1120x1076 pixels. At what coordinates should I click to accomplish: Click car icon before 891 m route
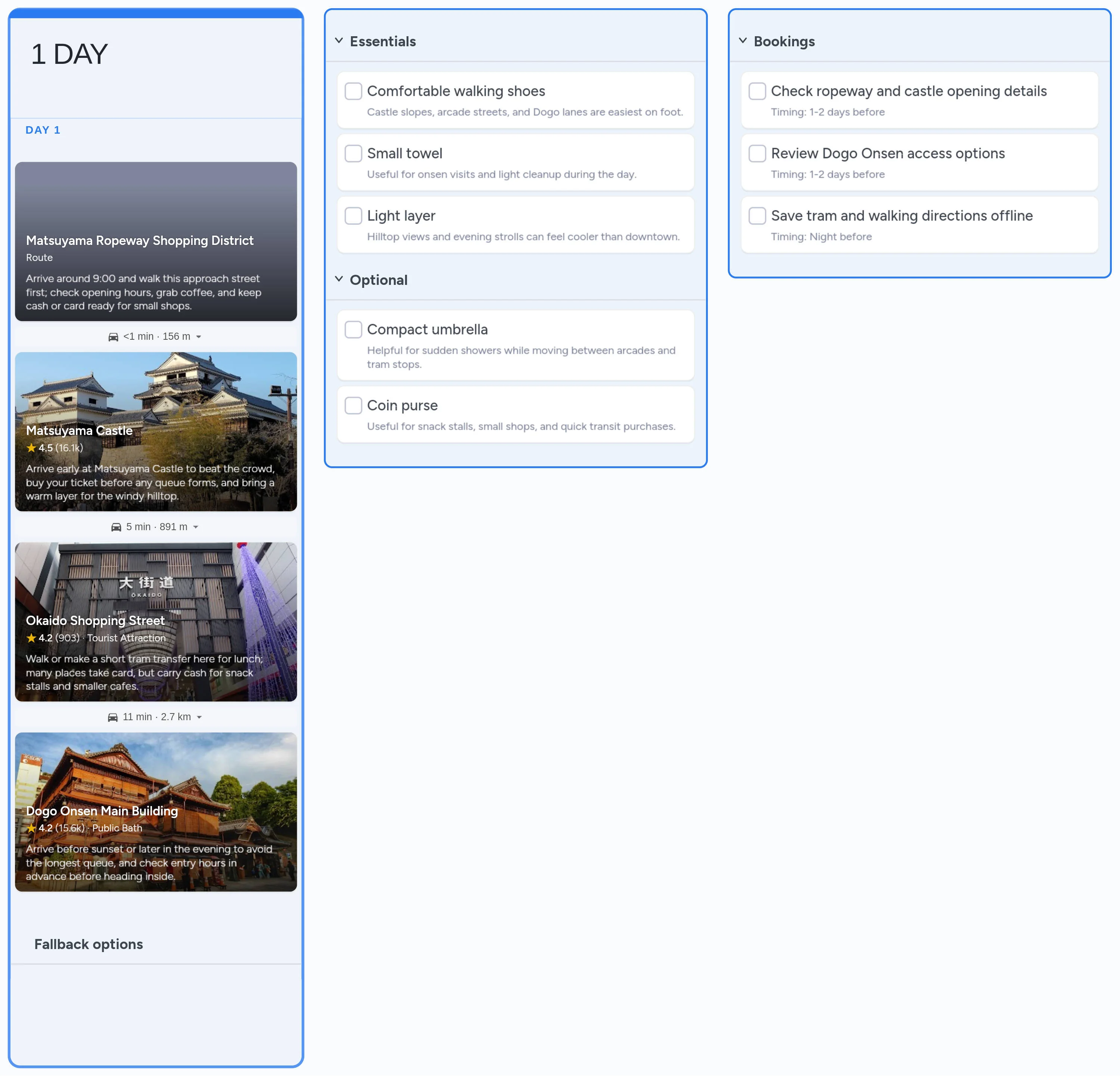pyautogui.click(x=116, y=528)
